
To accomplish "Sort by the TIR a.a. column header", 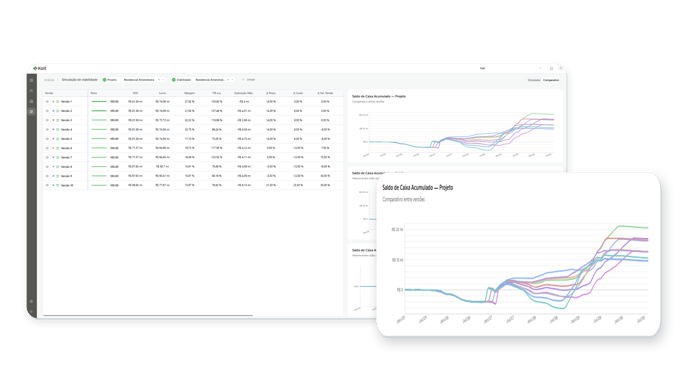I will [216, 93].
